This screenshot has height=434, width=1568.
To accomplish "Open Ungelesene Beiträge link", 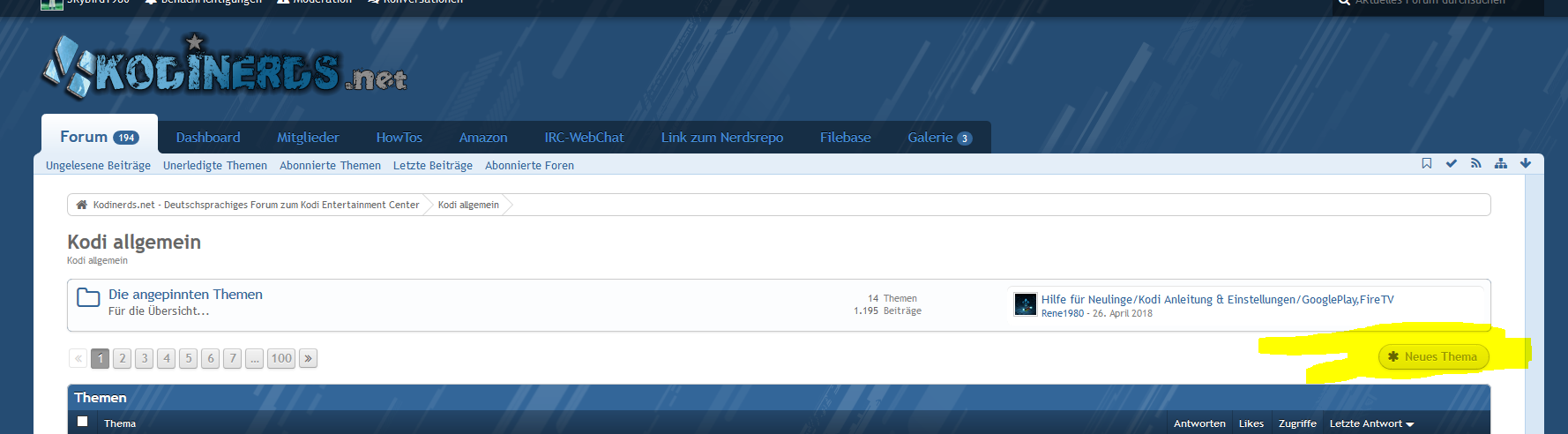I will tap(98, 166).
